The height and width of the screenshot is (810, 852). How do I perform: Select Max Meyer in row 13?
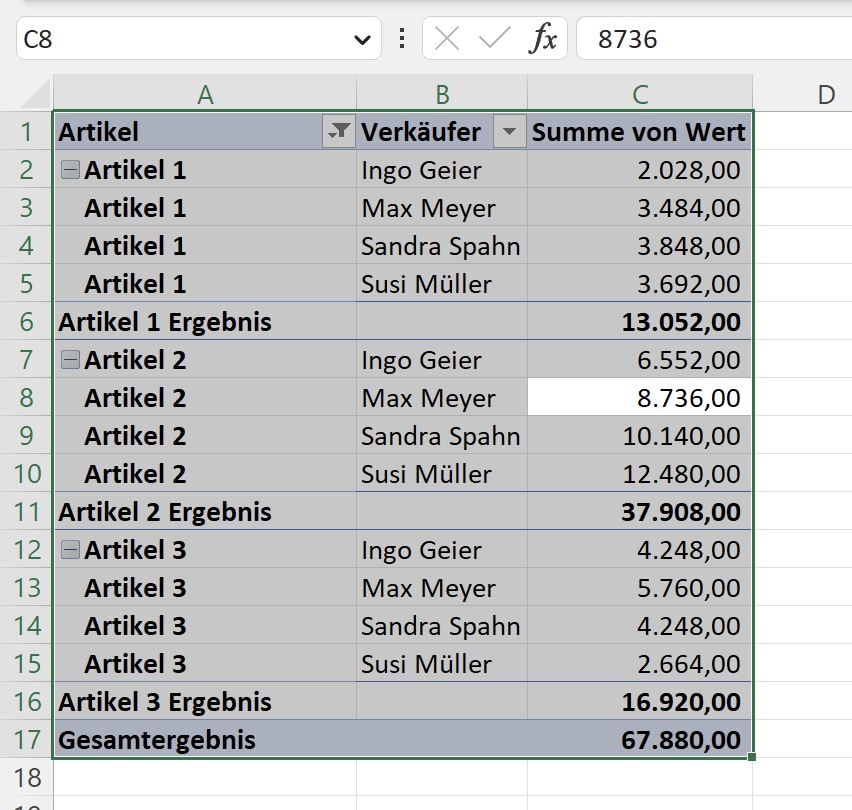[442, 588]
